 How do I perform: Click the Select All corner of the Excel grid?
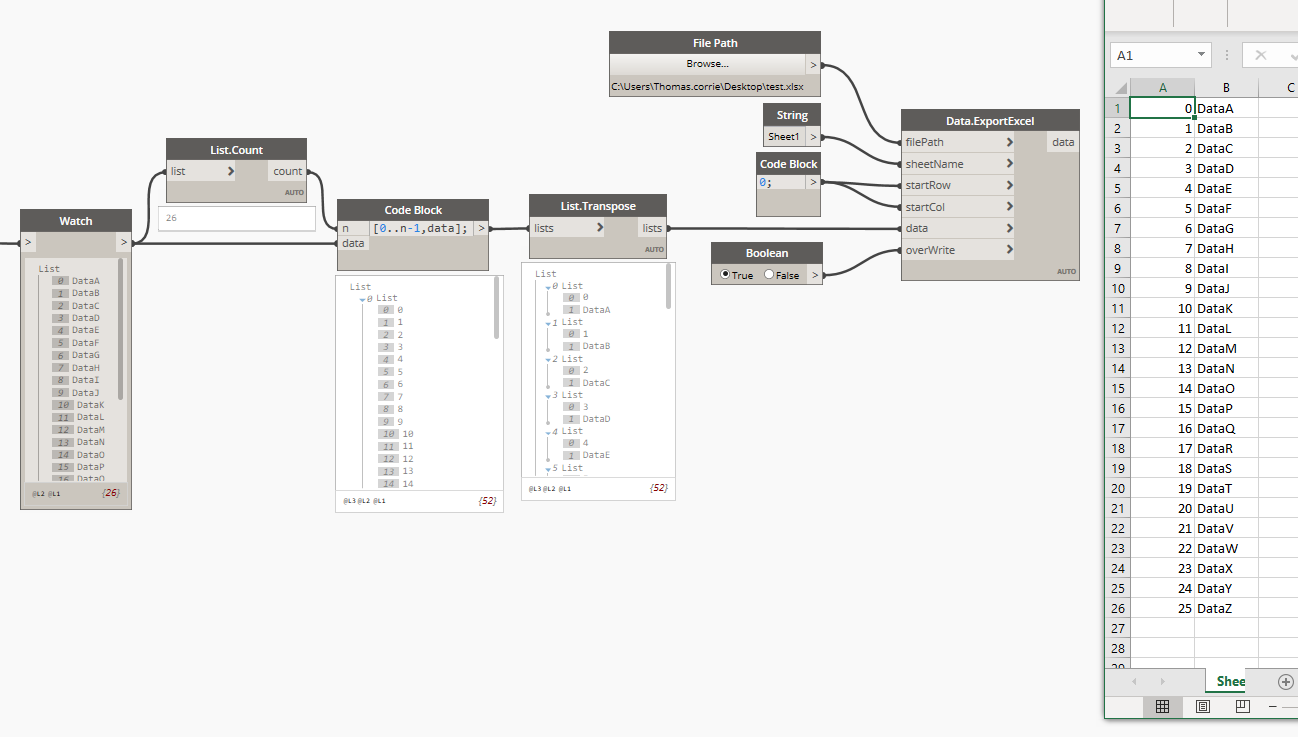pos(1118,87)
